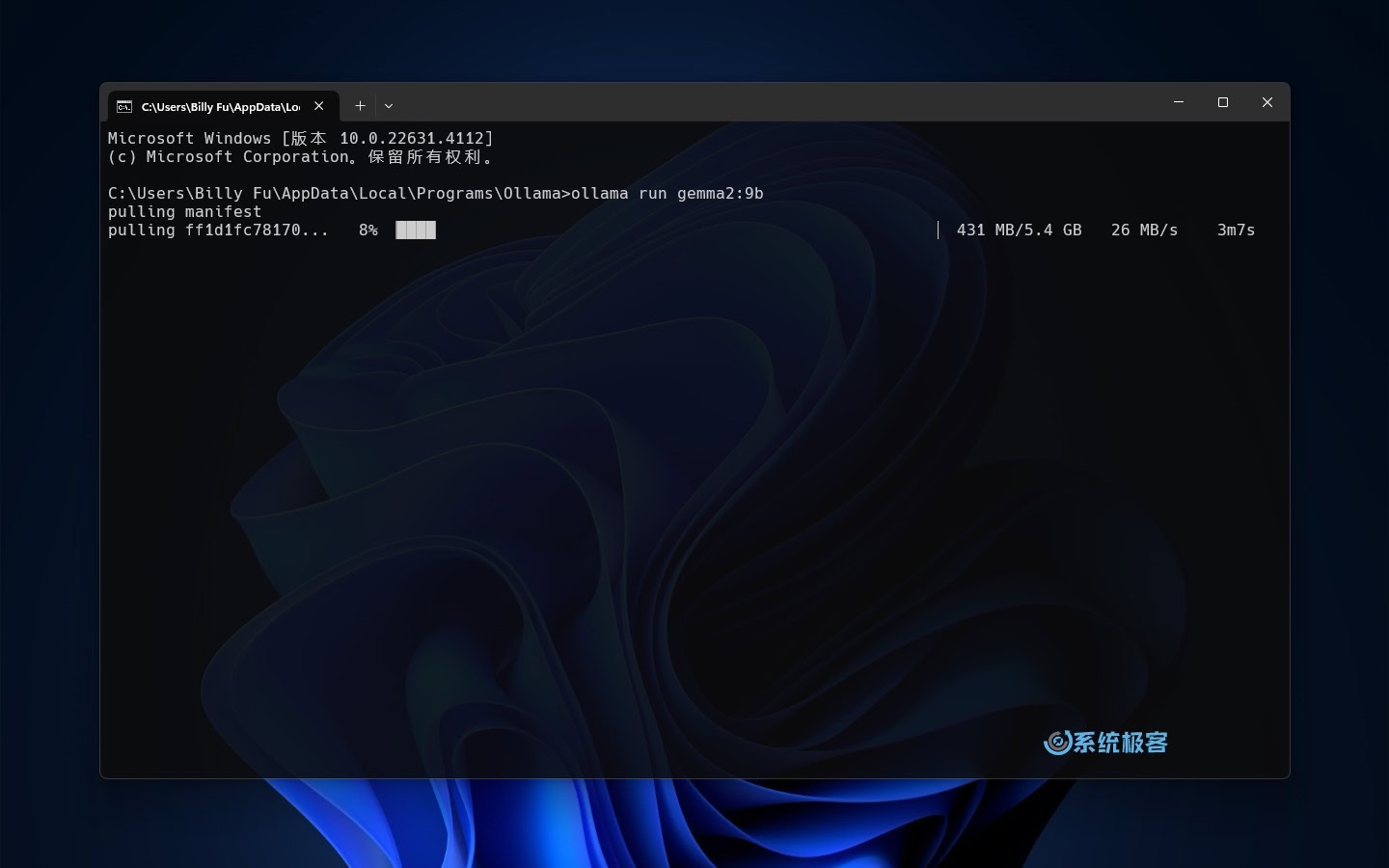Click the '26 MB/s' speed value

1144,230
